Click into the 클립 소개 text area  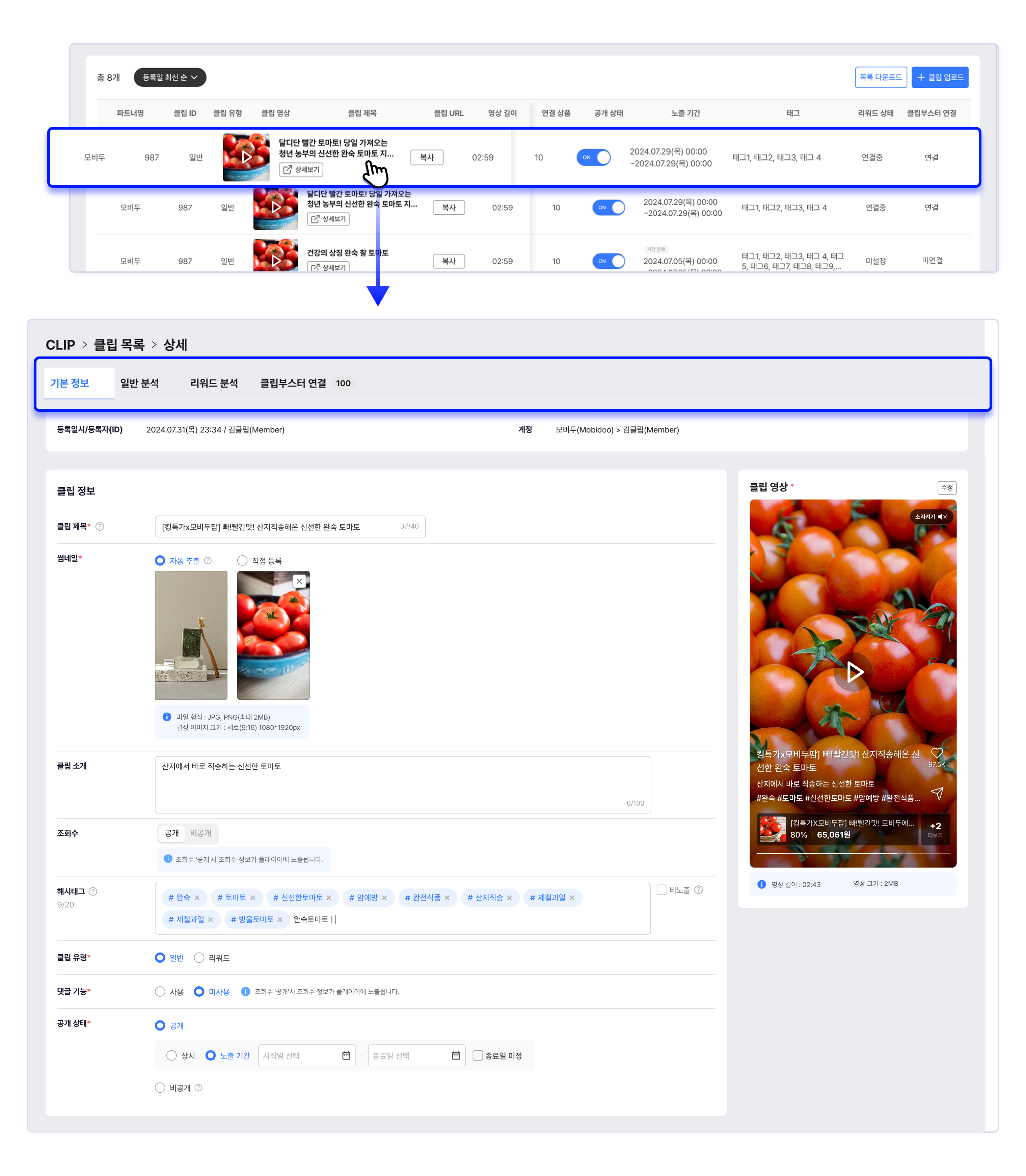coord(402,784)
